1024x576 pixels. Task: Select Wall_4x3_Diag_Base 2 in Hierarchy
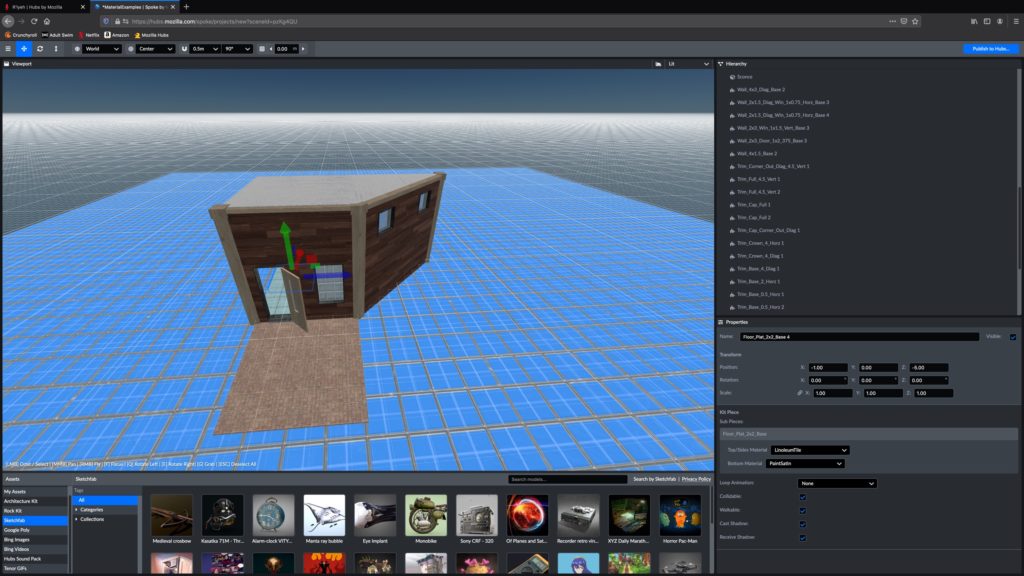click(761, 89)
